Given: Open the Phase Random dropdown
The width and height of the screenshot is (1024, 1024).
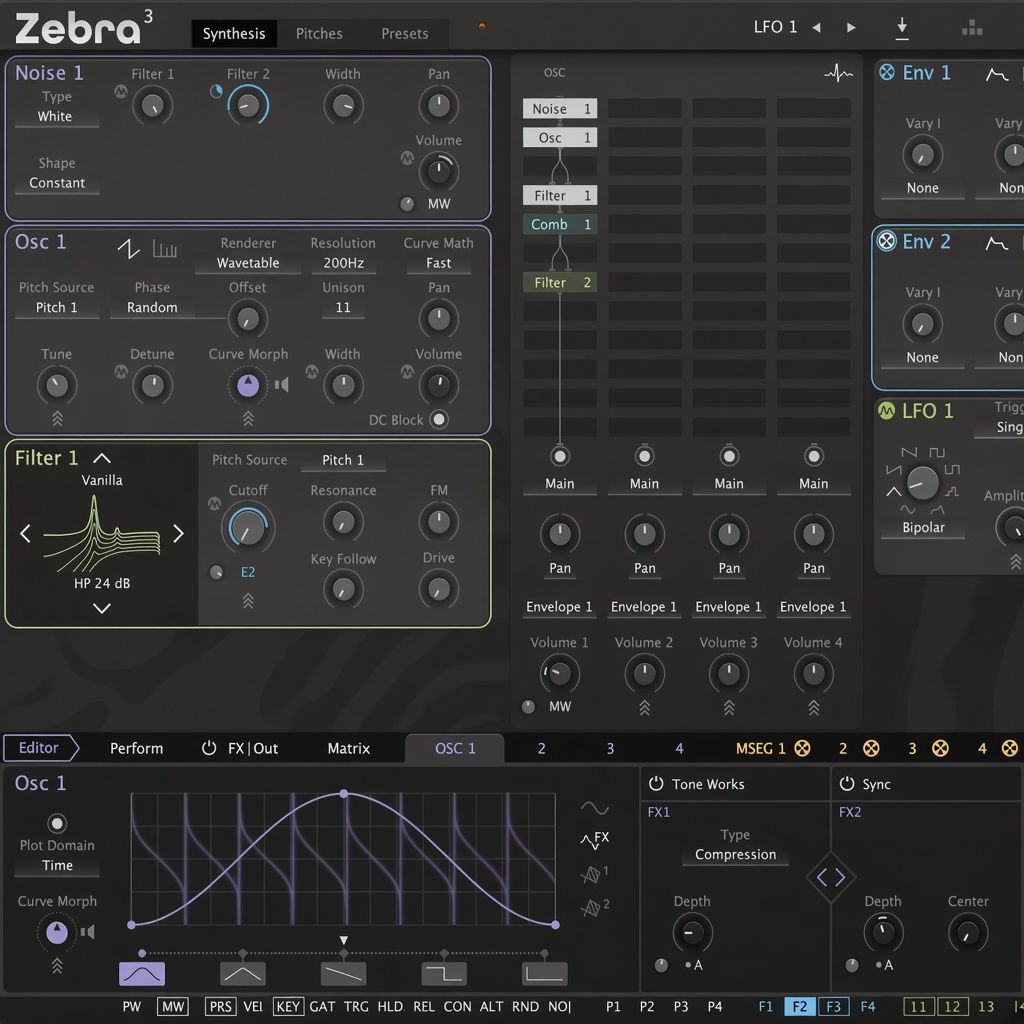Looking at the screenshot, I should [x=152, y=308].
